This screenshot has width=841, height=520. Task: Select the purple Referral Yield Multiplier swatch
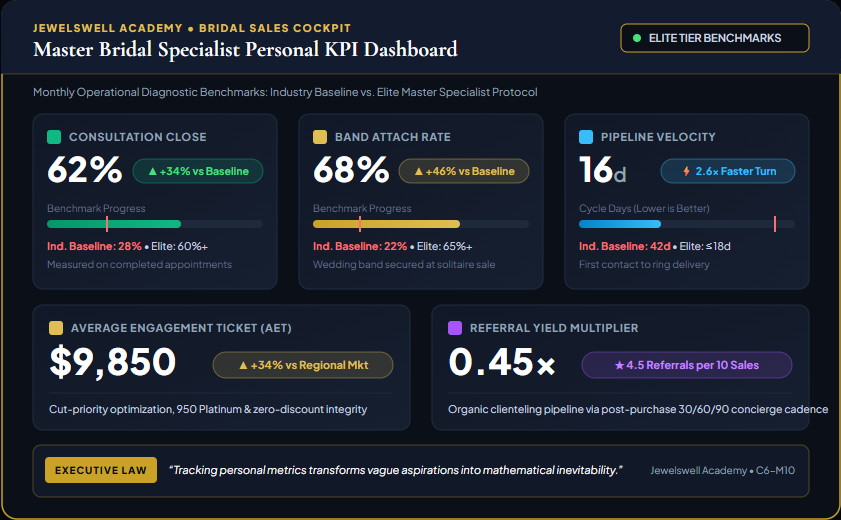(x=455, y=328)
